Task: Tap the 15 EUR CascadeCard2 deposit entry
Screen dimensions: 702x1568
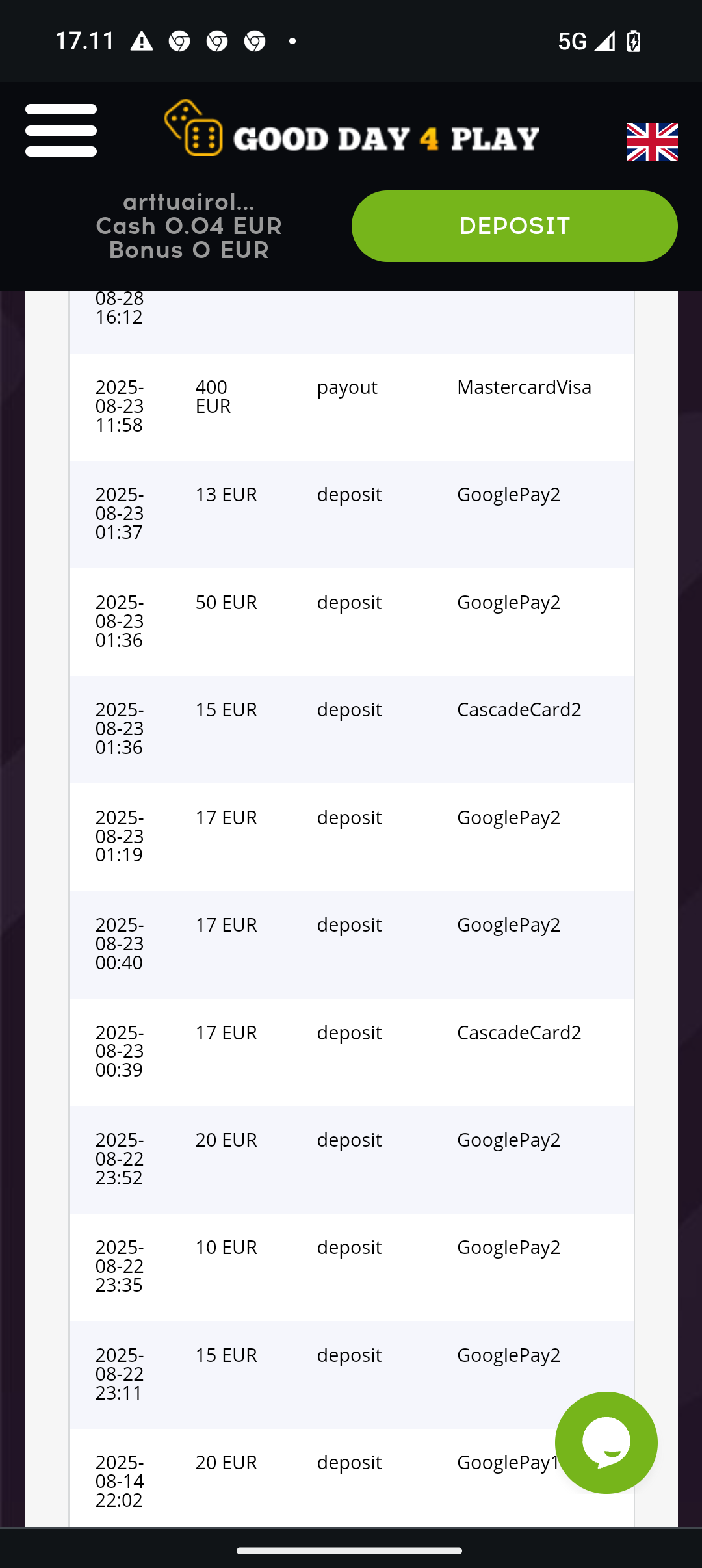Action: pyautogui.click(x=351, y=729)
